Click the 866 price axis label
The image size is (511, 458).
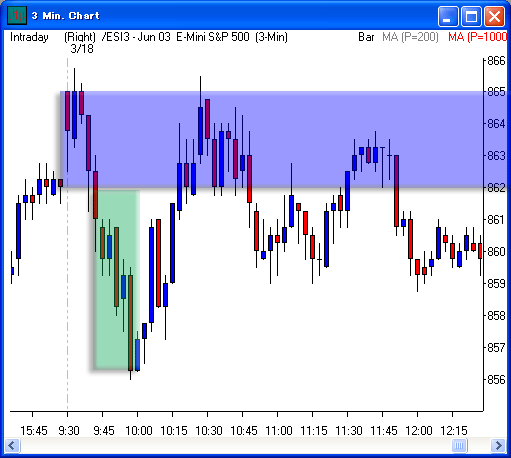point(496,61)
